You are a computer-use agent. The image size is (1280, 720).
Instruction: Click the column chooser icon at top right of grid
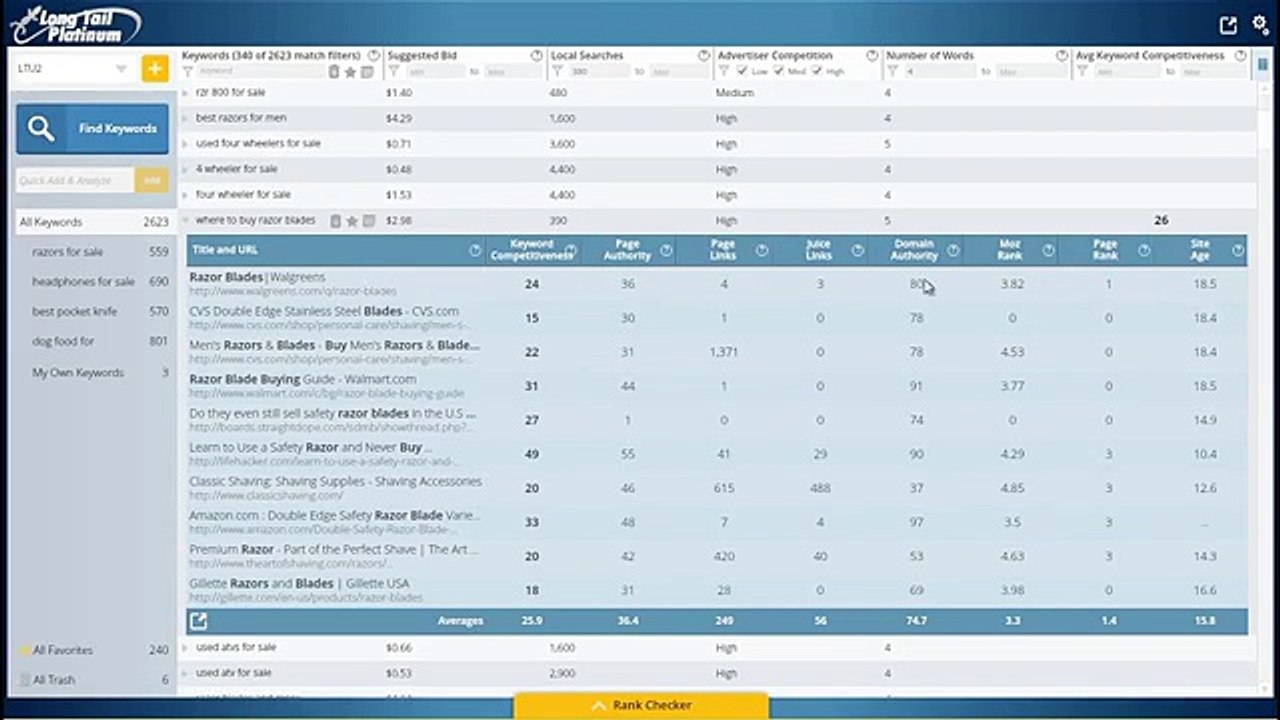1264,64
